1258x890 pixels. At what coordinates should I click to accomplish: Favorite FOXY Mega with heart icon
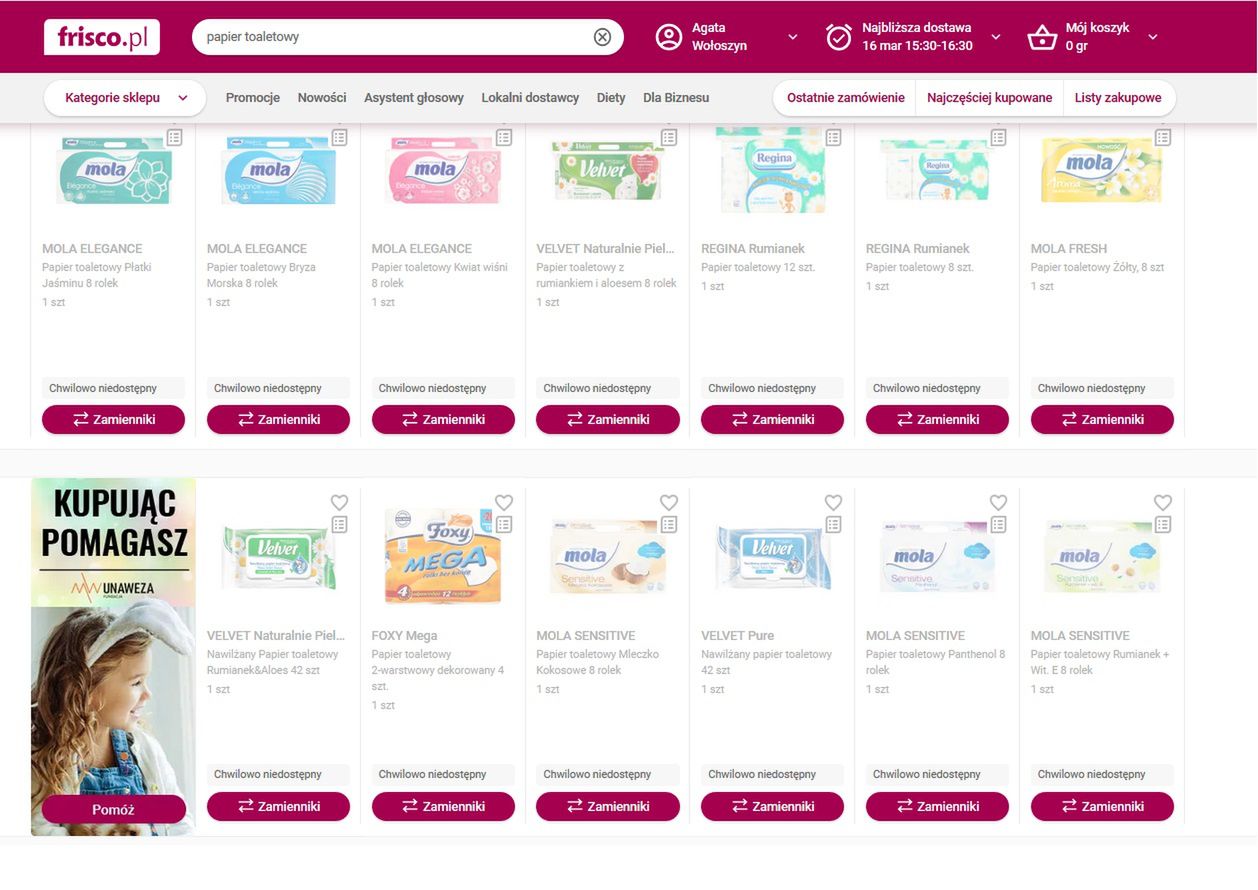[x=504, y=502]
